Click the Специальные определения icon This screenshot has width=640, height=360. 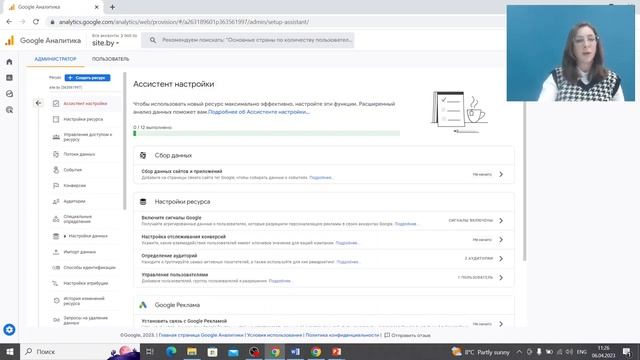point(56,219)
